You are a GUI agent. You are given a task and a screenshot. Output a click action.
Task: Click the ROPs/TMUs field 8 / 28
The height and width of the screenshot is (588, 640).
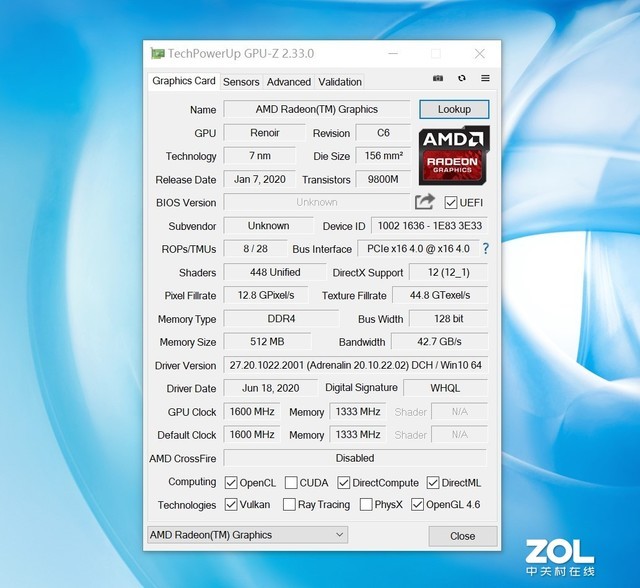click(256, 249)
